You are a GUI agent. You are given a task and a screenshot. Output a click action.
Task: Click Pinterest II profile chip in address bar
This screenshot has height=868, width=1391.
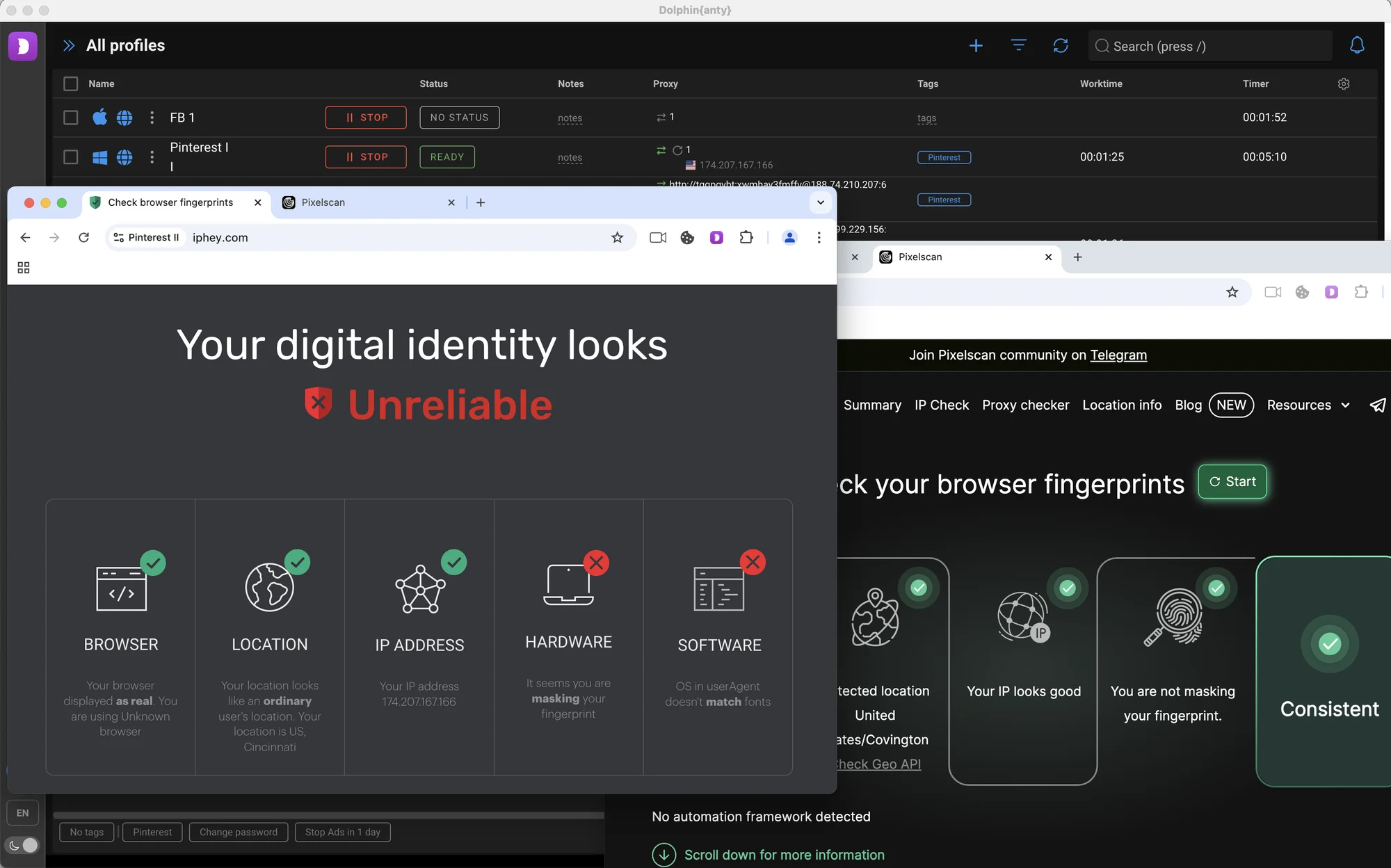point(147,238)
